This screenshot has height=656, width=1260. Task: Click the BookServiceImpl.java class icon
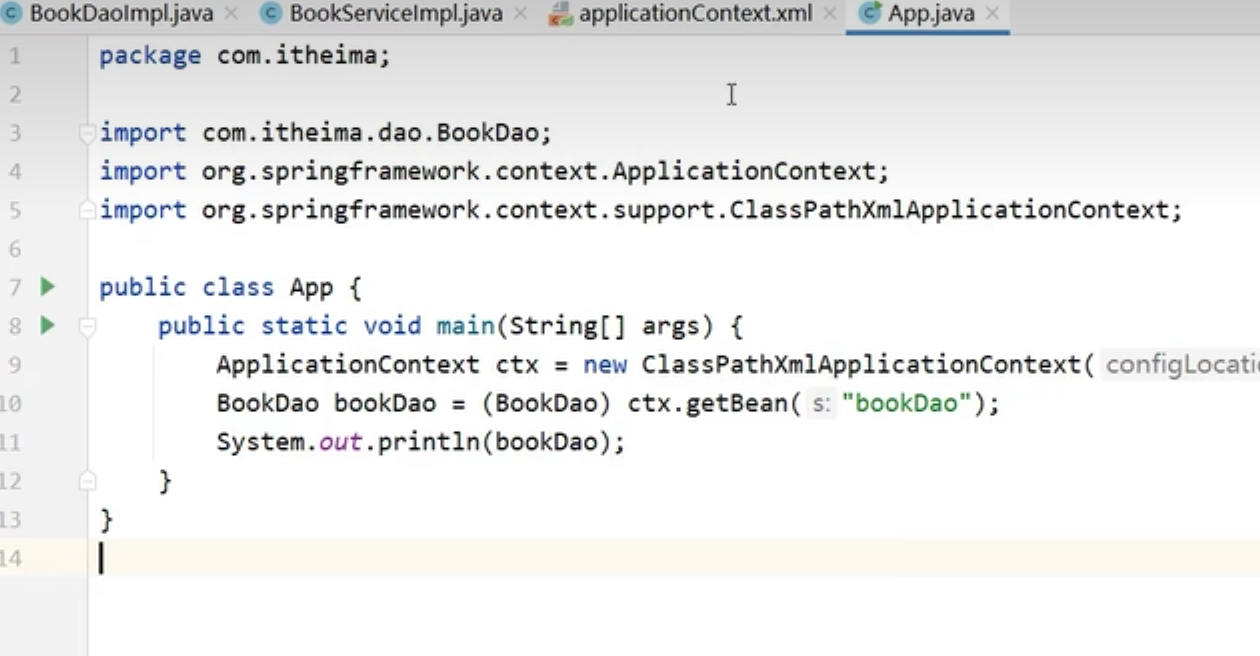tap(270, 14)
